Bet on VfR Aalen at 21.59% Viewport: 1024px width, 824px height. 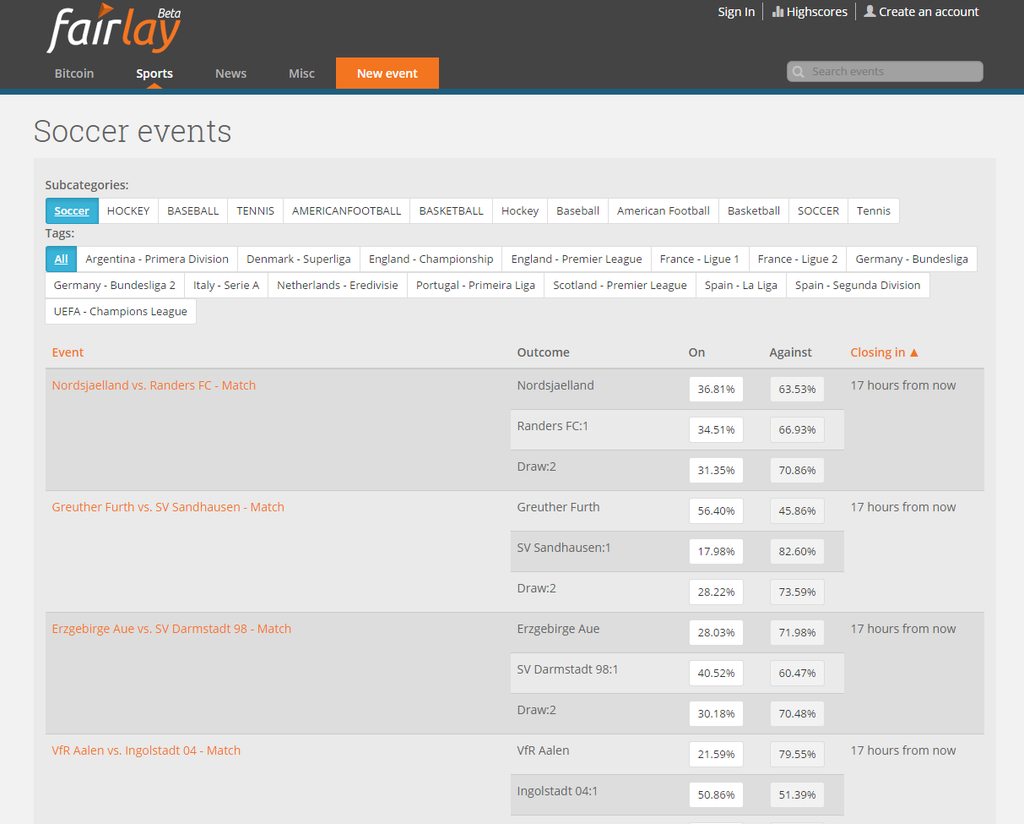pos(716,754)
